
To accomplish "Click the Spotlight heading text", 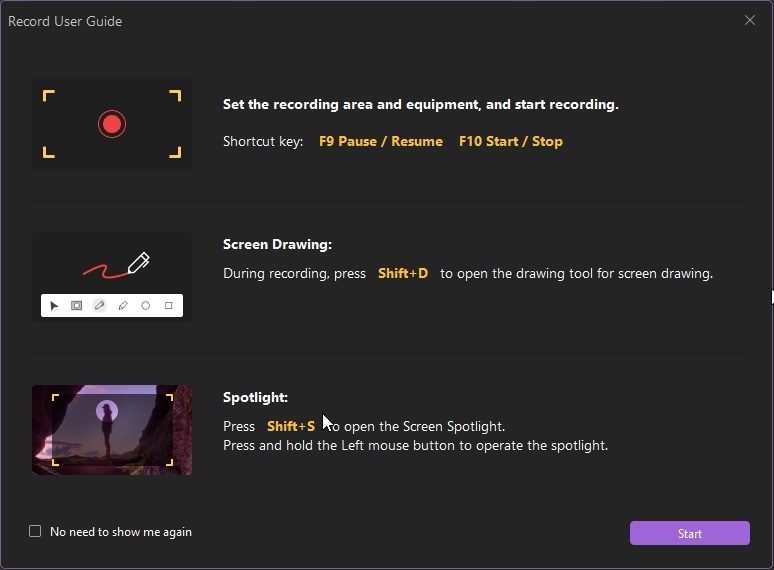I will [255, 397].
